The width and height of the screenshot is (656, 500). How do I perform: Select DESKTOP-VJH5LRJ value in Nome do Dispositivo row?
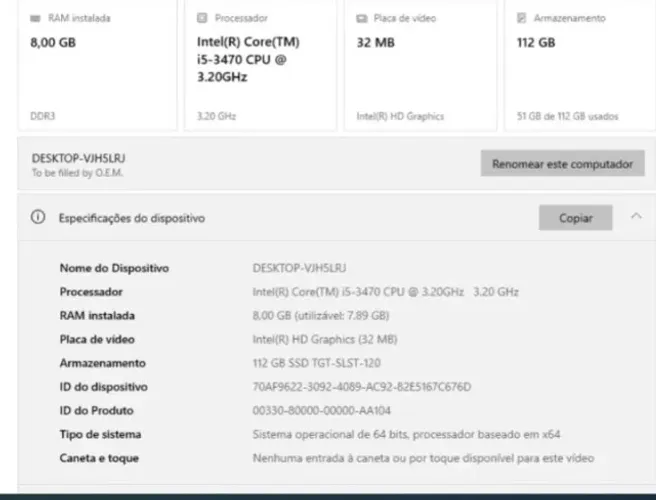point(299,268)
